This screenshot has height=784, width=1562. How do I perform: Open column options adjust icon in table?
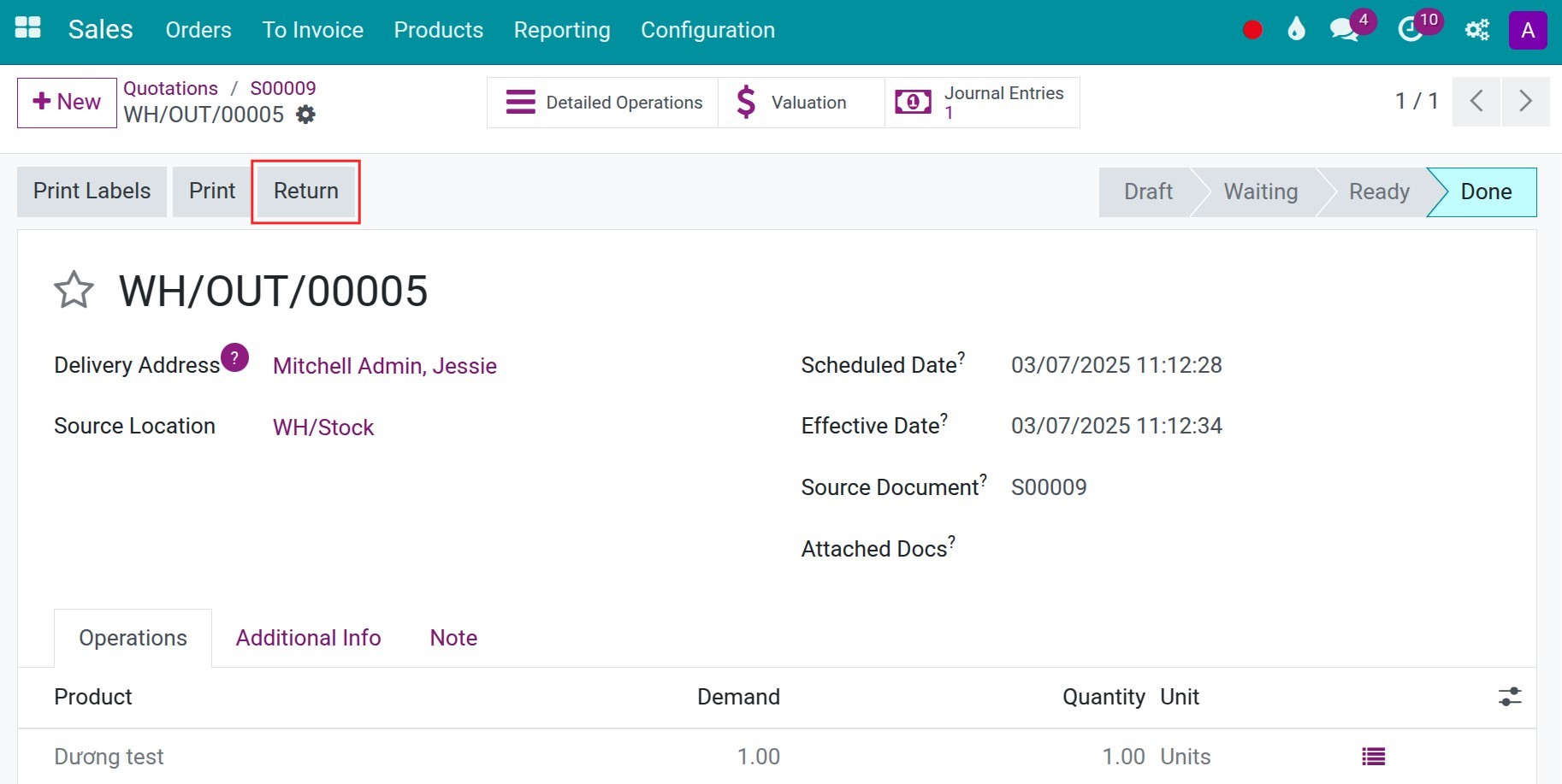click(x=1510, y=697)
